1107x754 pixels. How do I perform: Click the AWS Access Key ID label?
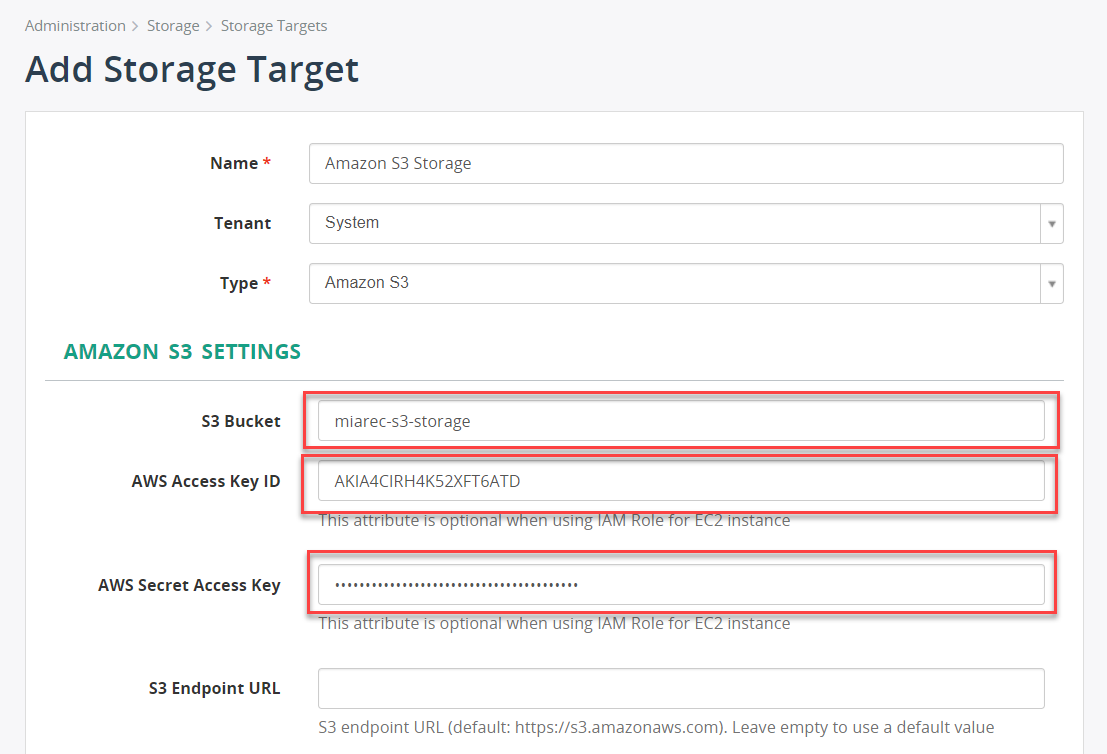[205, 481]
